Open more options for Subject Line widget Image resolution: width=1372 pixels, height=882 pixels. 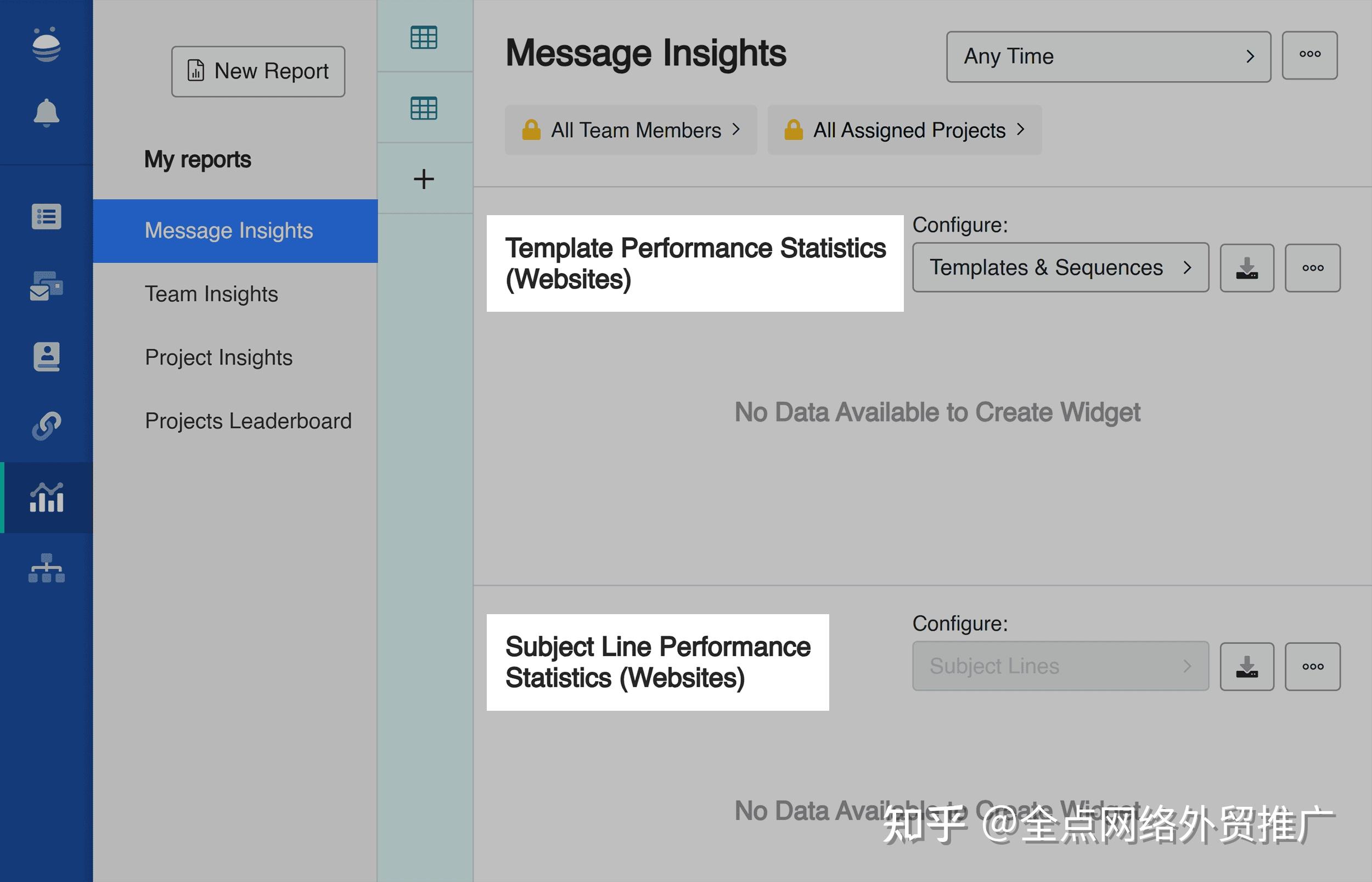[1312, 667]
